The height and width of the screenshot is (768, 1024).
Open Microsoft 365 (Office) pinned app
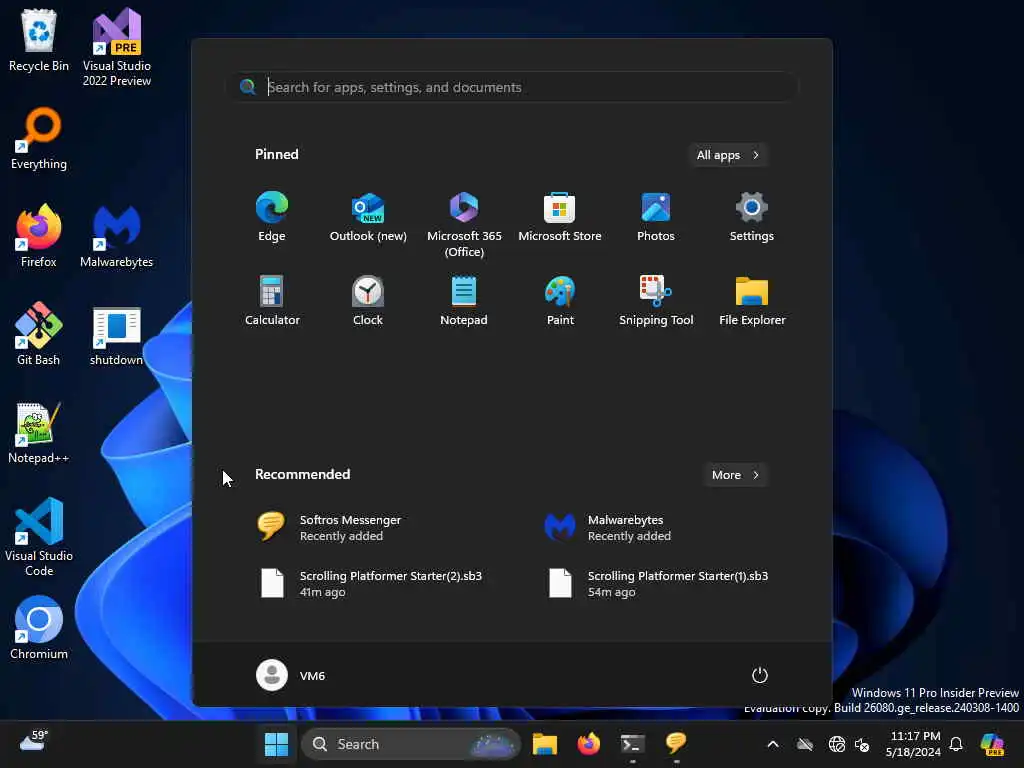click(x=464, y=224)
